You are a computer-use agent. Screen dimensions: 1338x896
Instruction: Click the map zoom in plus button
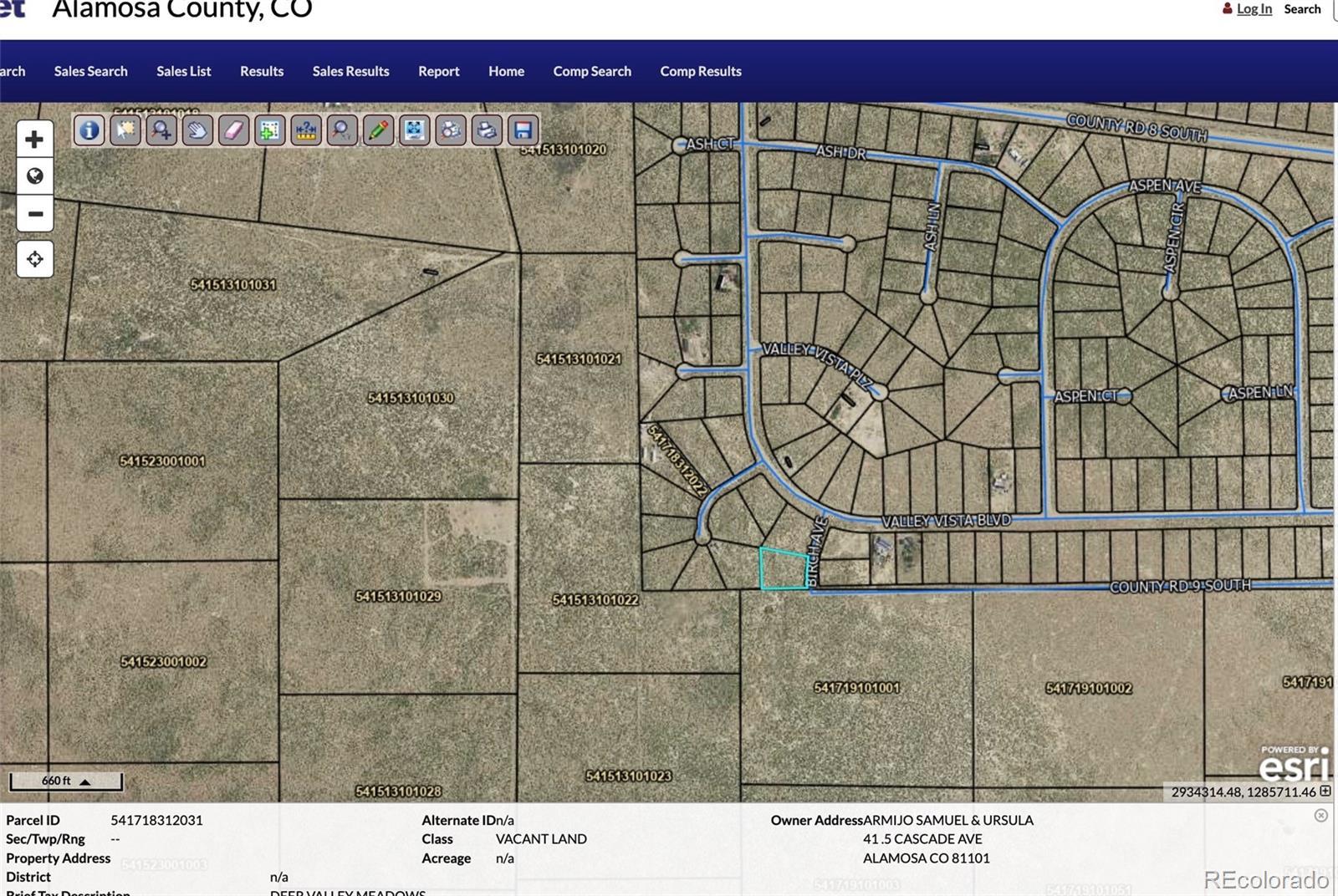35,139
